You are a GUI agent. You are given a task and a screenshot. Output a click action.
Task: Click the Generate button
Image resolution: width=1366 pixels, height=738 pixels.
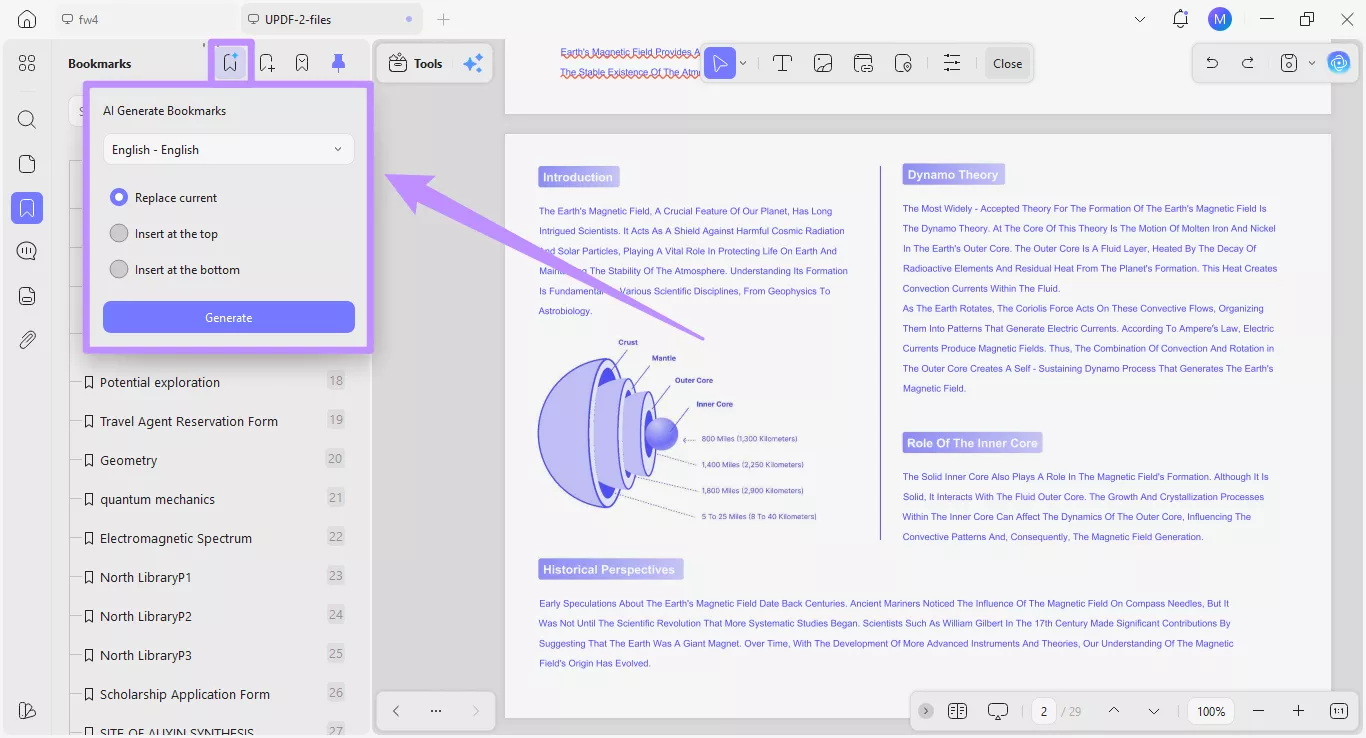228,317
